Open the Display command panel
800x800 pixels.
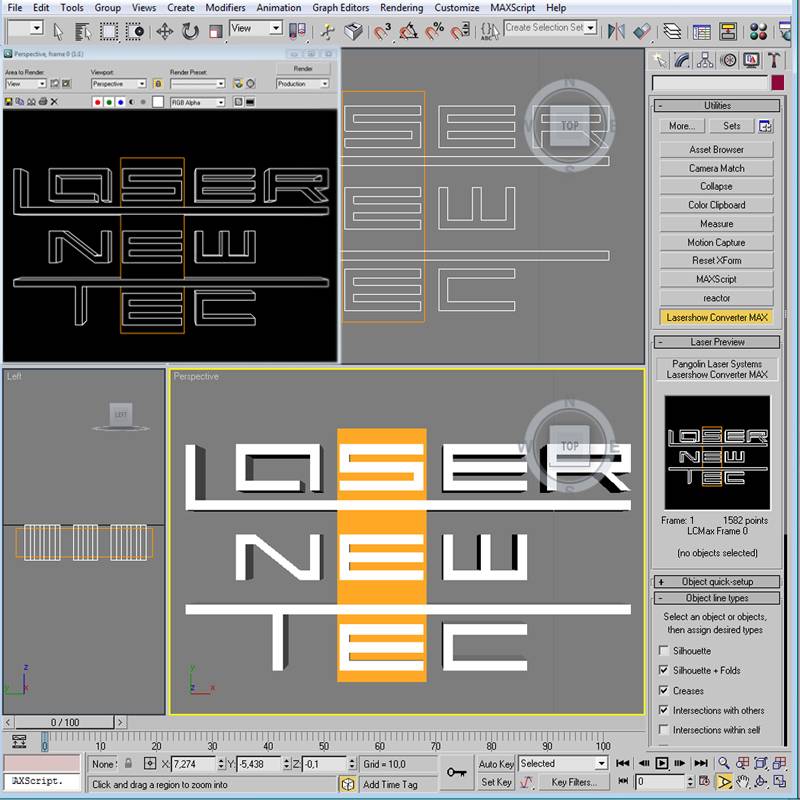(751, 61)
